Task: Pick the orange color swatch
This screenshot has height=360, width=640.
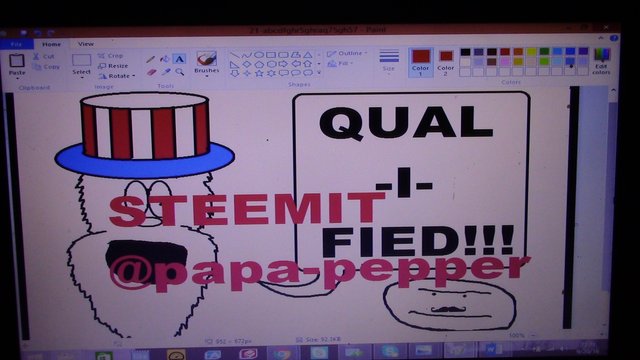Action: [518, 52]
